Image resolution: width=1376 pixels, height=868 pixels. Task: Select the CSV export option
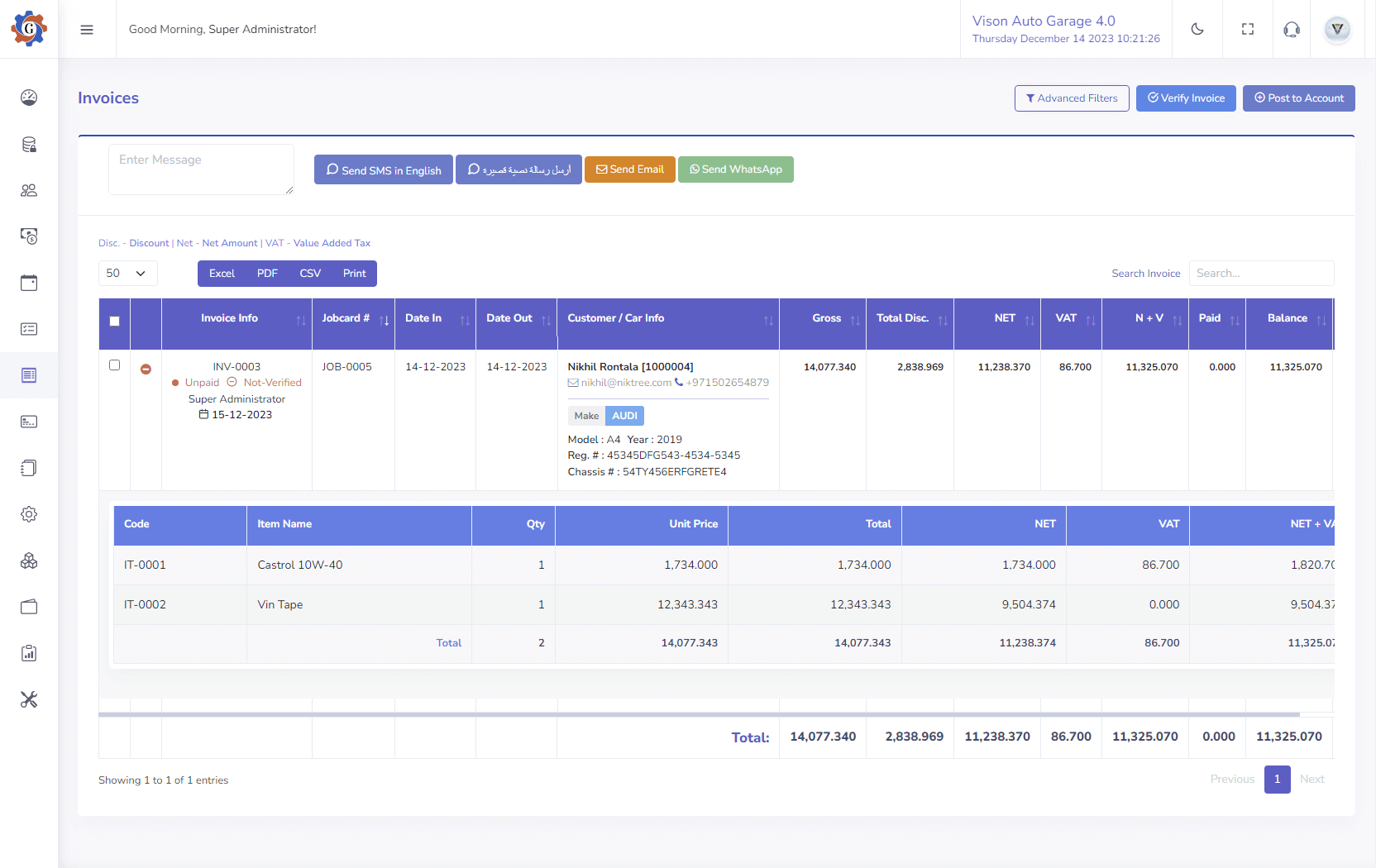pyautogui.click(x=310, y=273)
